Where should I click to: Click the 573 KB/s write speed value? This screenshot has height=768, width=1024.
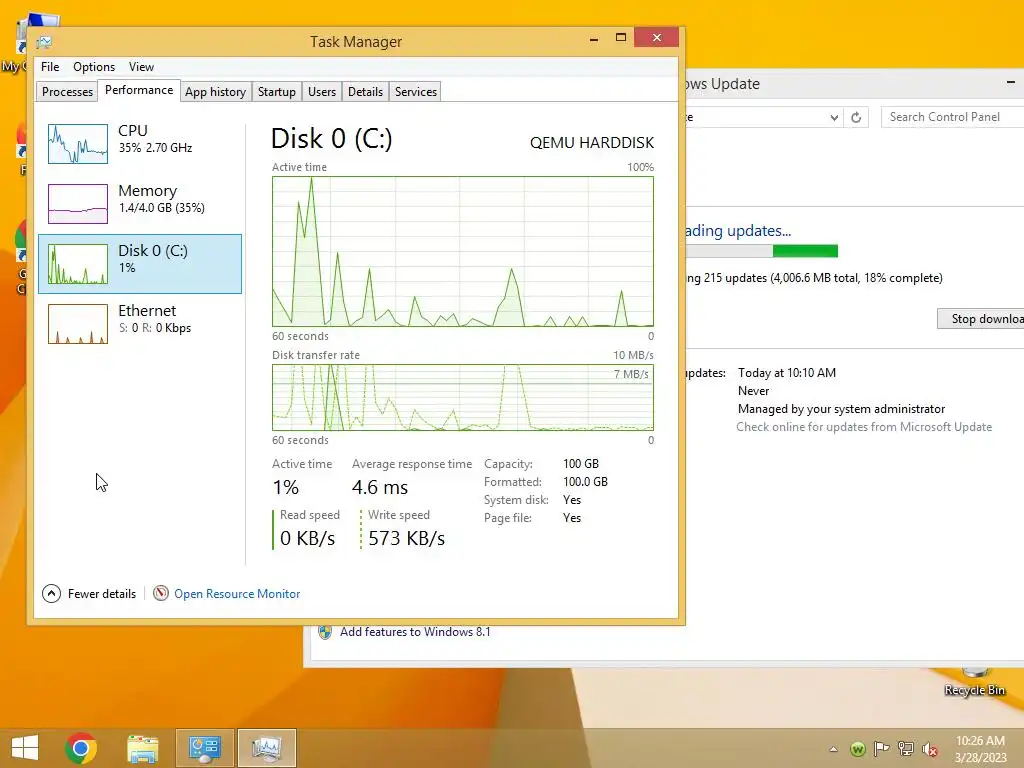407,538
